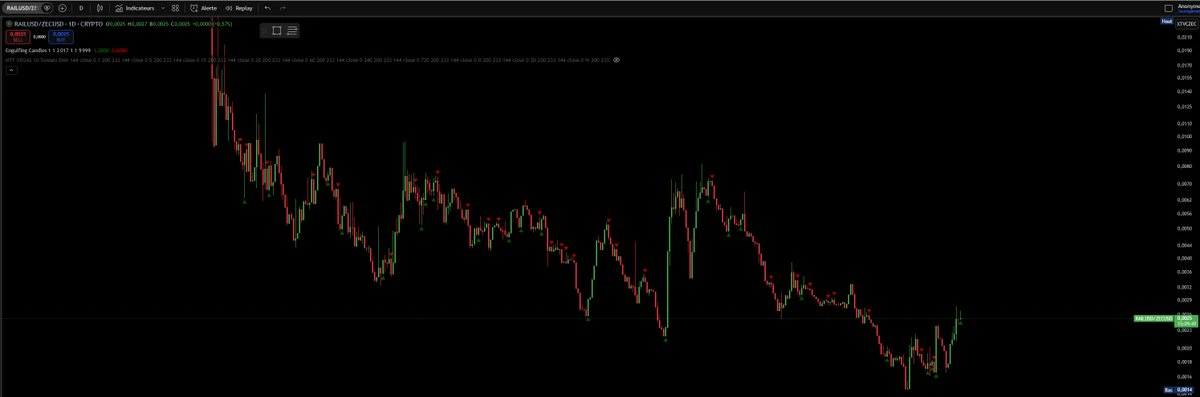Image resolution: width=1200 pixels, height=397 pixels.
Task: Click the Haut high price label
Action: [1166, 21]
